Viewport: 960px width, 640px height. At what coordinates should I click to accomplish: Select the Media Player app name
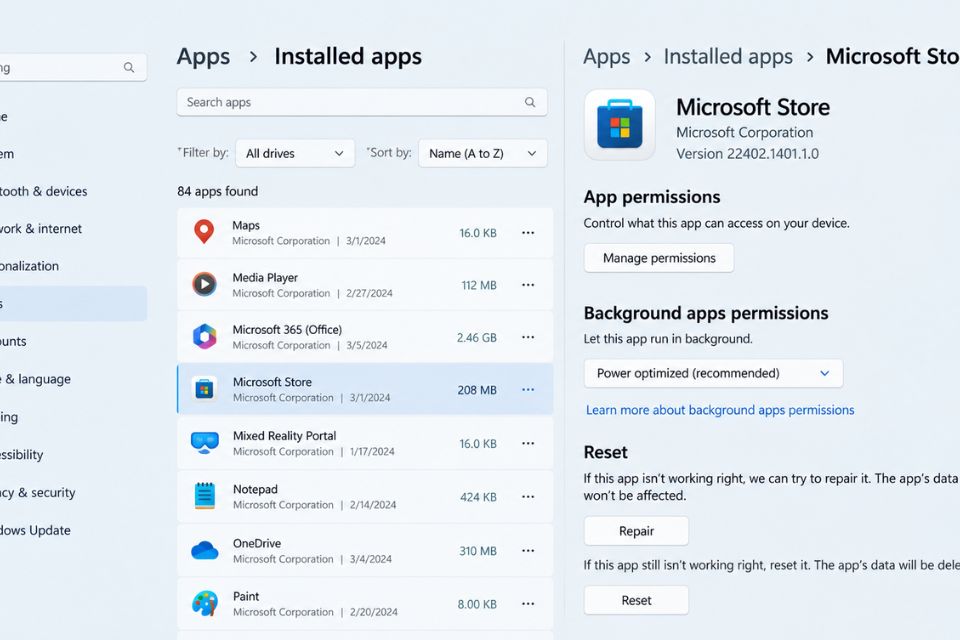click(x=265, y=277)
